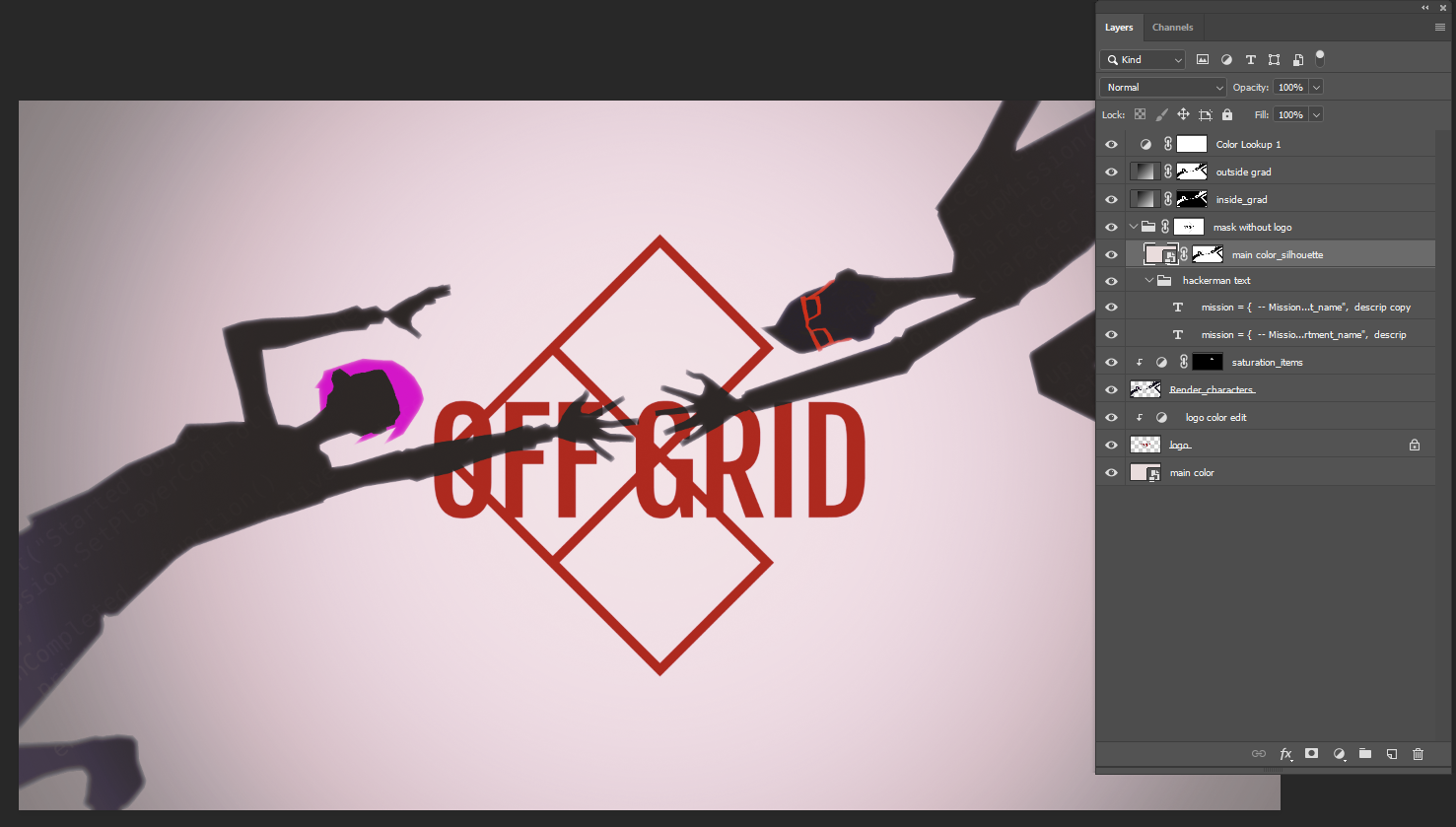Screen dimensions: 1456x827
Task: Create a new layer
Action: [1392, 754]
